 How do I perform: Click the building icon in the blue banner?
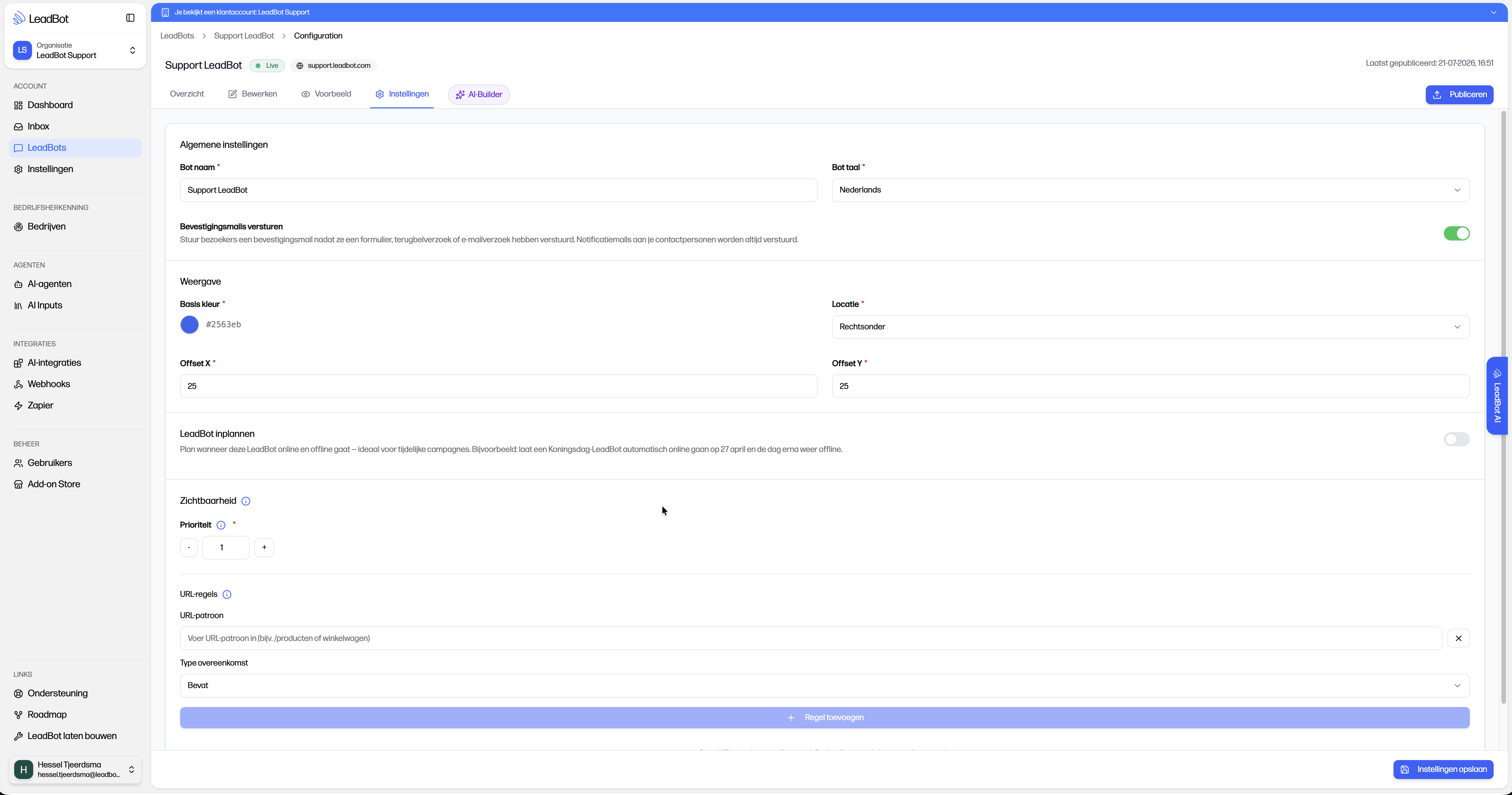coord(165,12)
